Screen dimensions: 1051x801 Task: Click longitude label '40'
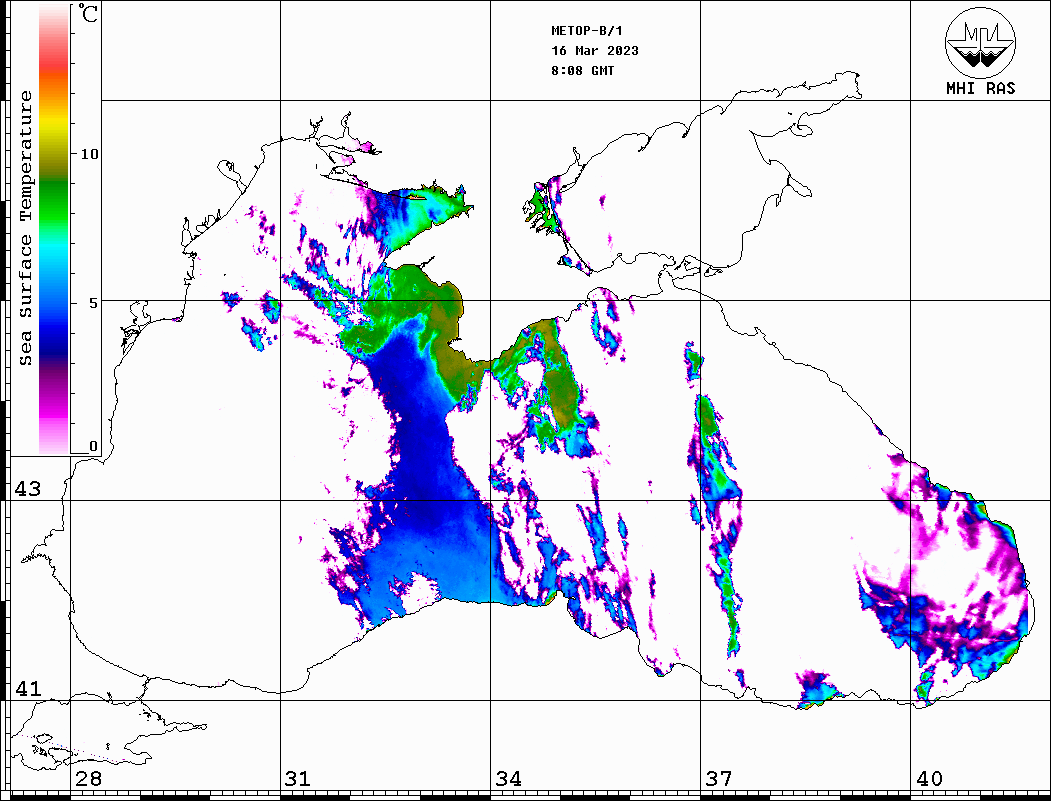coord(929,778)
